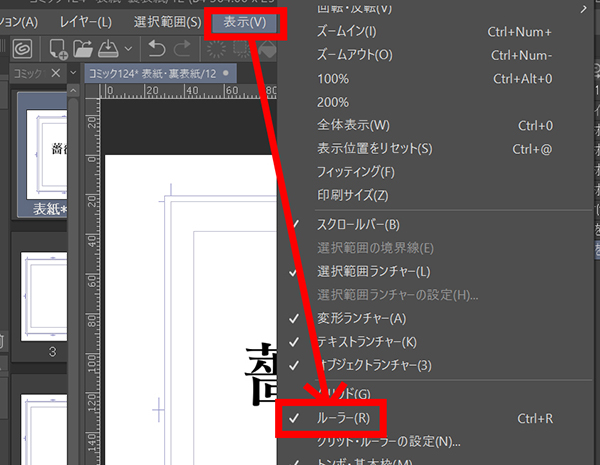Select 全体表示(W) menu entry
600x465 pixels.
point(352,125)
